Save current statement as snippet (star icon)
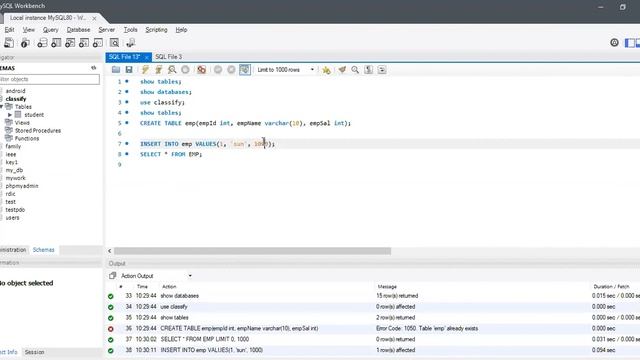Image resolution: width=640 pixels, height=360 pixels. (326, 70)
